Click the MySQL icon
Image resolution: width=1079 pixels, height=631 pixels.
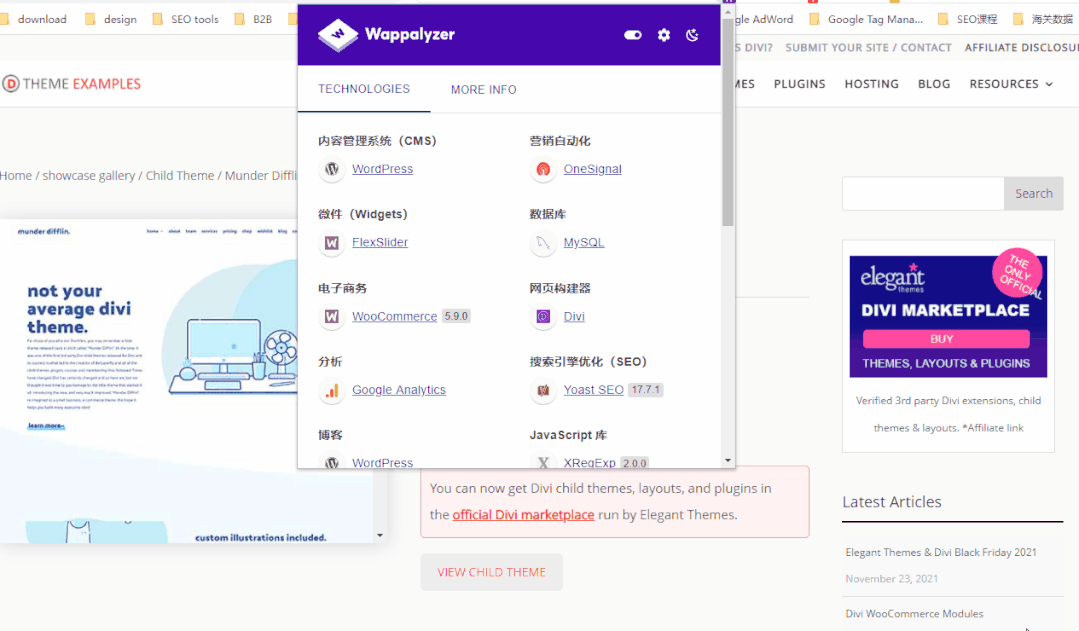click(x=543, y=242)
